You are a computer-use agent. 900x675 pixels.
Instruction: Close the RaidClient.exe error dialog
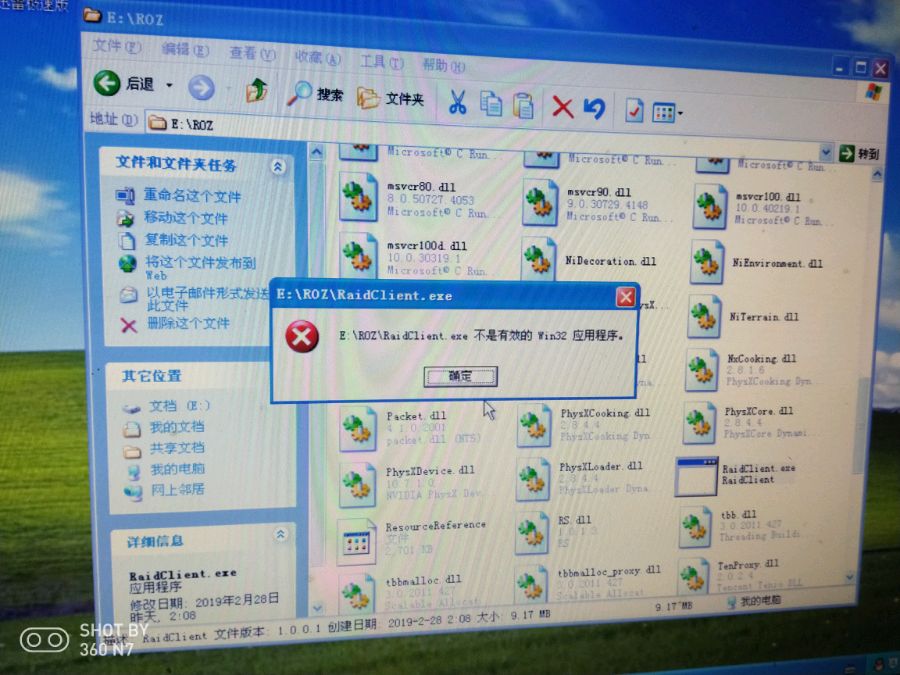(625, 297)
